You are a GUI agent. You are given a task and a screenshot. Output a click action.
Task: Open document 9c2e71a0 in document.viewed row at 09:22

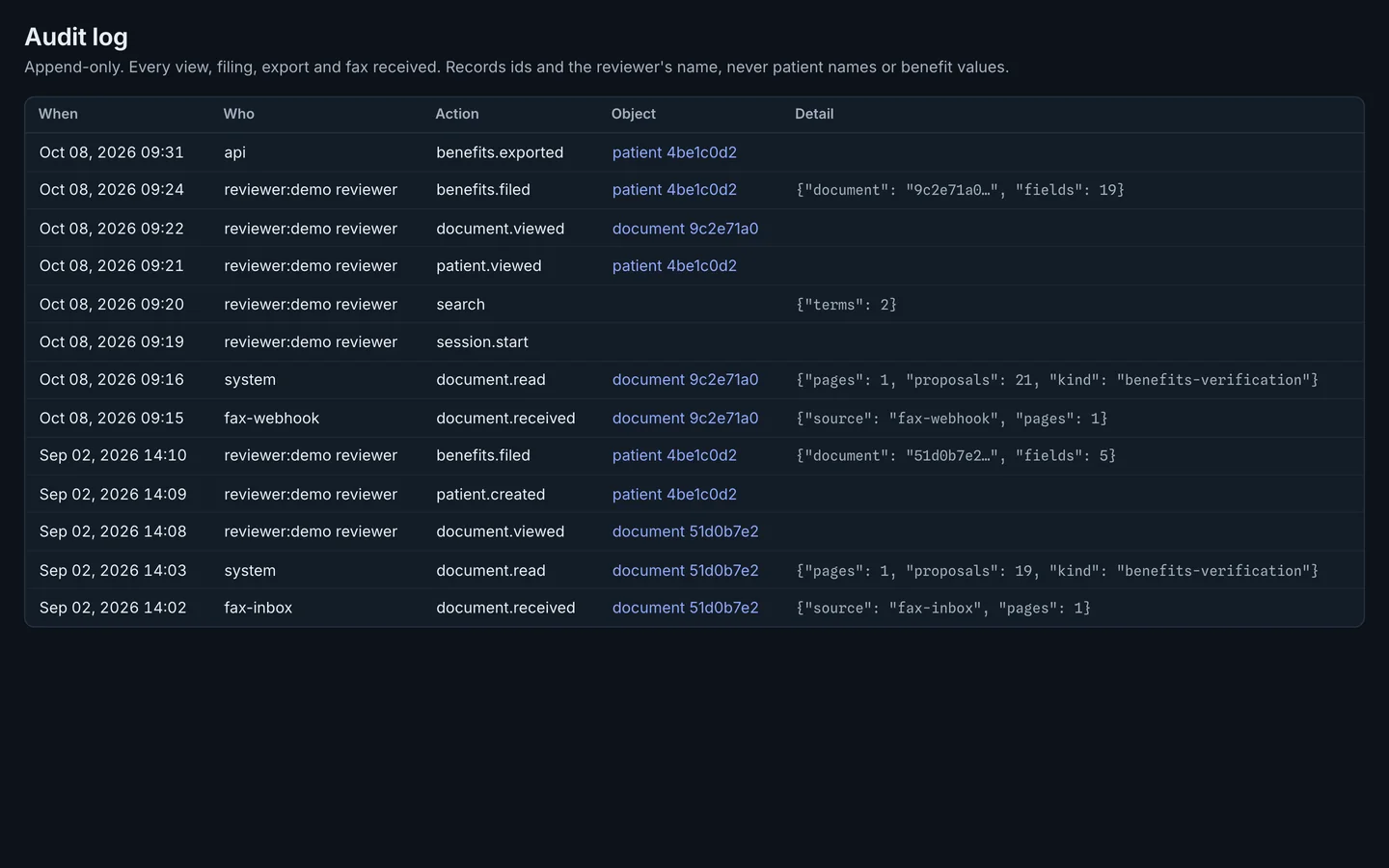point(685,229)
